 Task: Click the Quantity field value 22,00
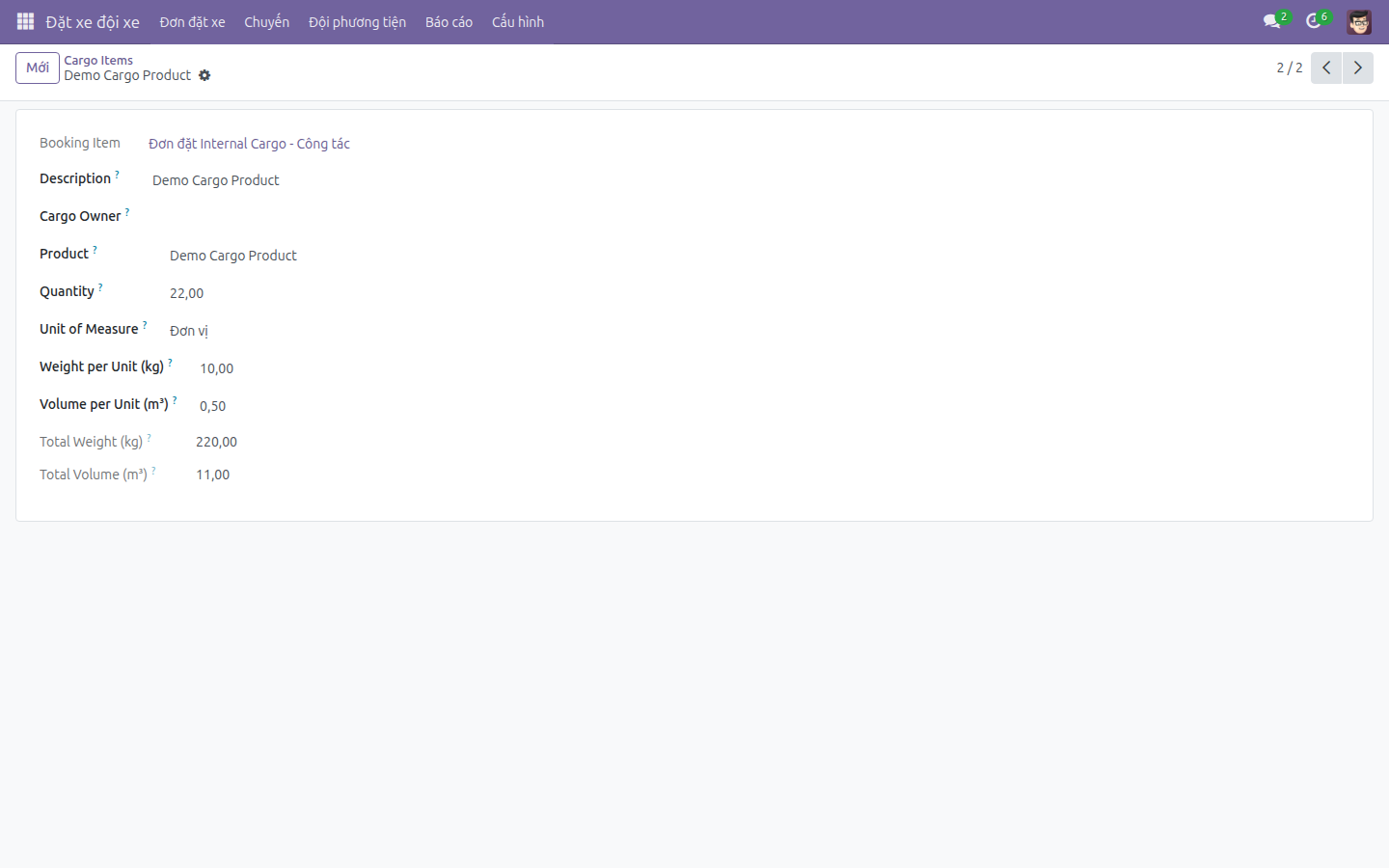tap(187, 293)
